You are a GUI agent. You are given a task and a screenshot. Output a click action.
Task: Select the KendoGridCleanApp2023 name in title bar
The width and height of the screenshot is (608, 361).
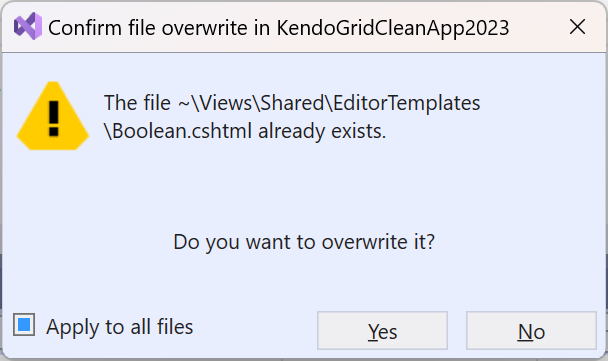[393, 28]
